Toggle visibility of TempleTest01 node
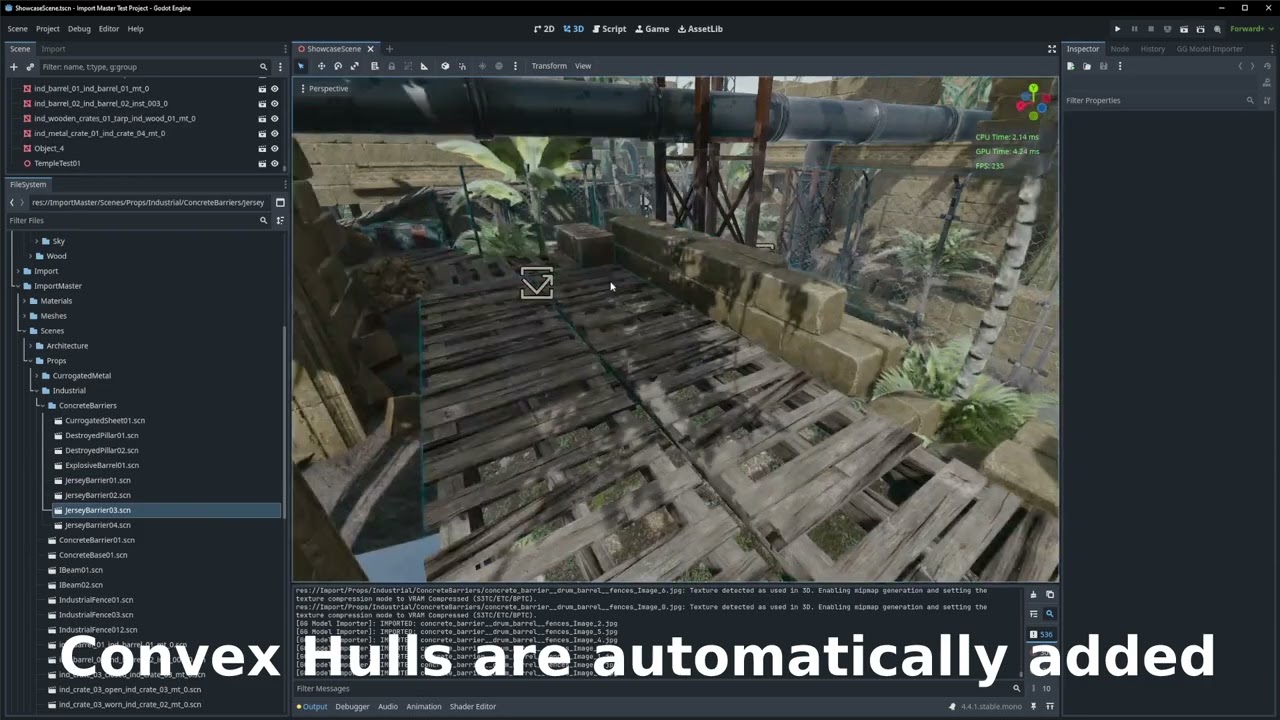The width and height of the screenshot is (1280, 720). (275, 163)
